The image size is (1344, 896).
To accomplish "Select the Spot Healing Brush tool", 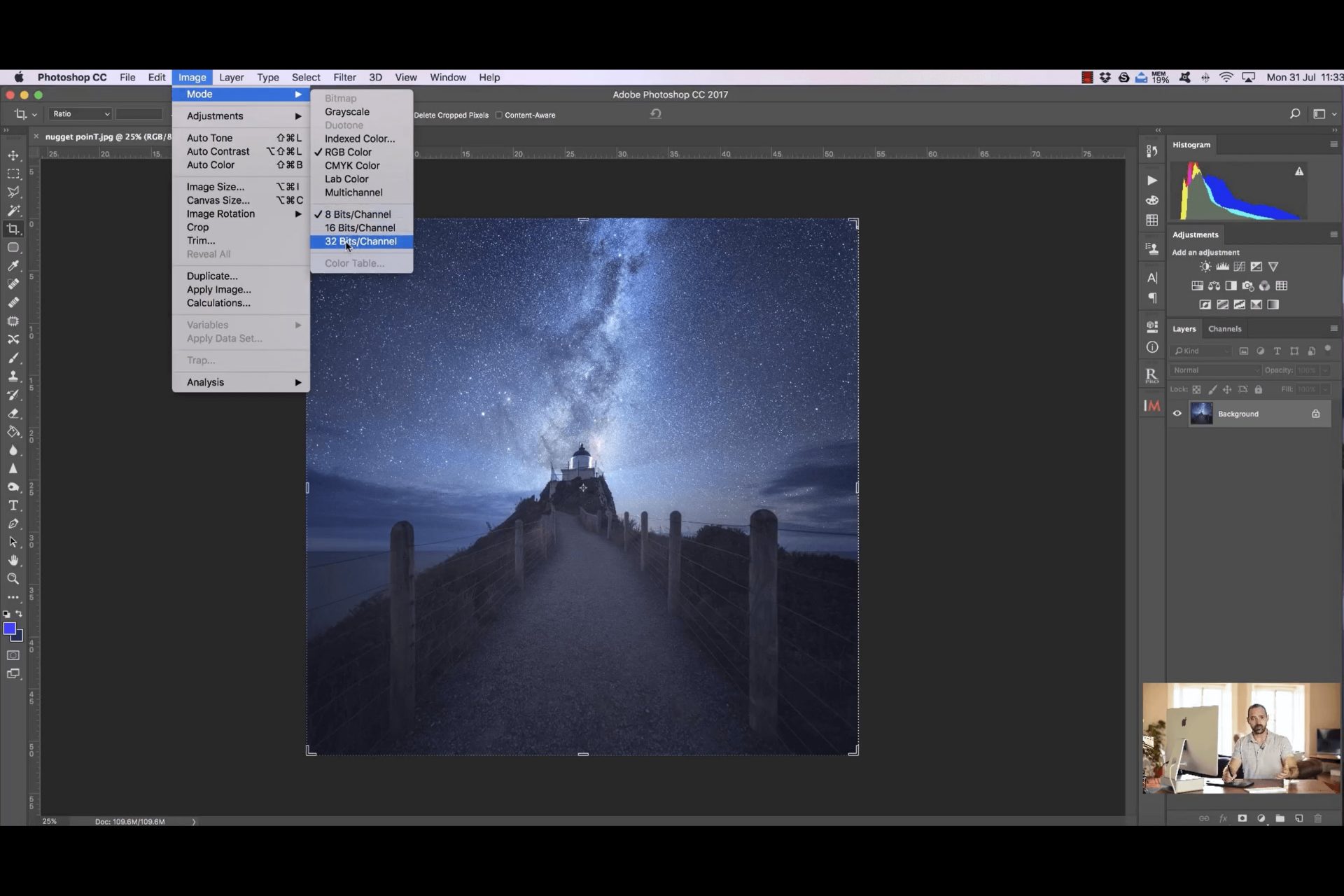I will click(x=13, y=284).
